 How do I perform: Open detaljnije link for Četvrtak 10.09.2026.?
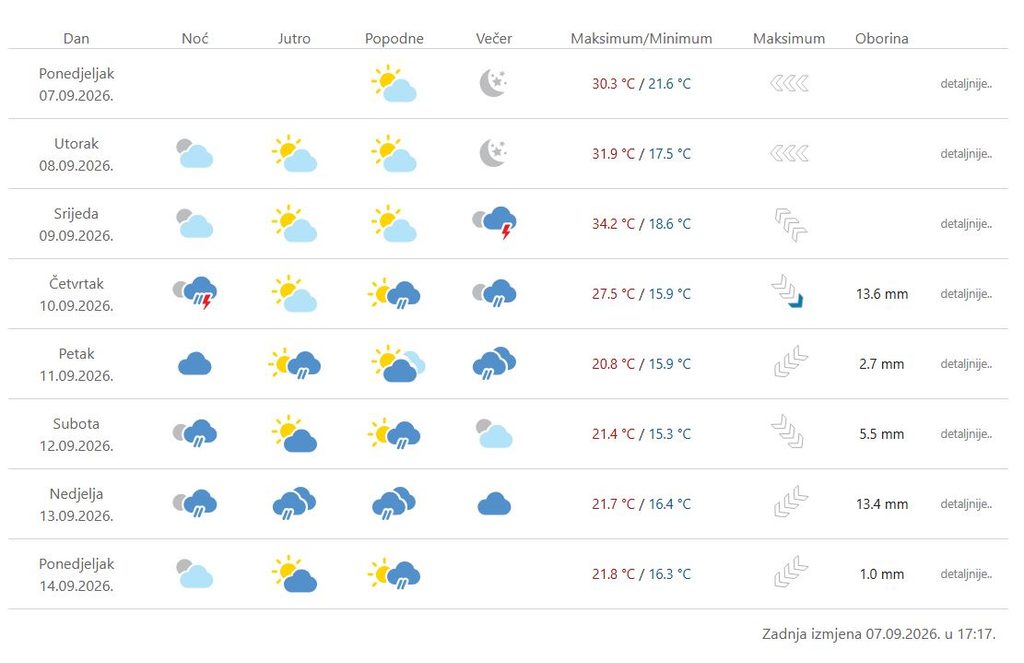point(966,294)
